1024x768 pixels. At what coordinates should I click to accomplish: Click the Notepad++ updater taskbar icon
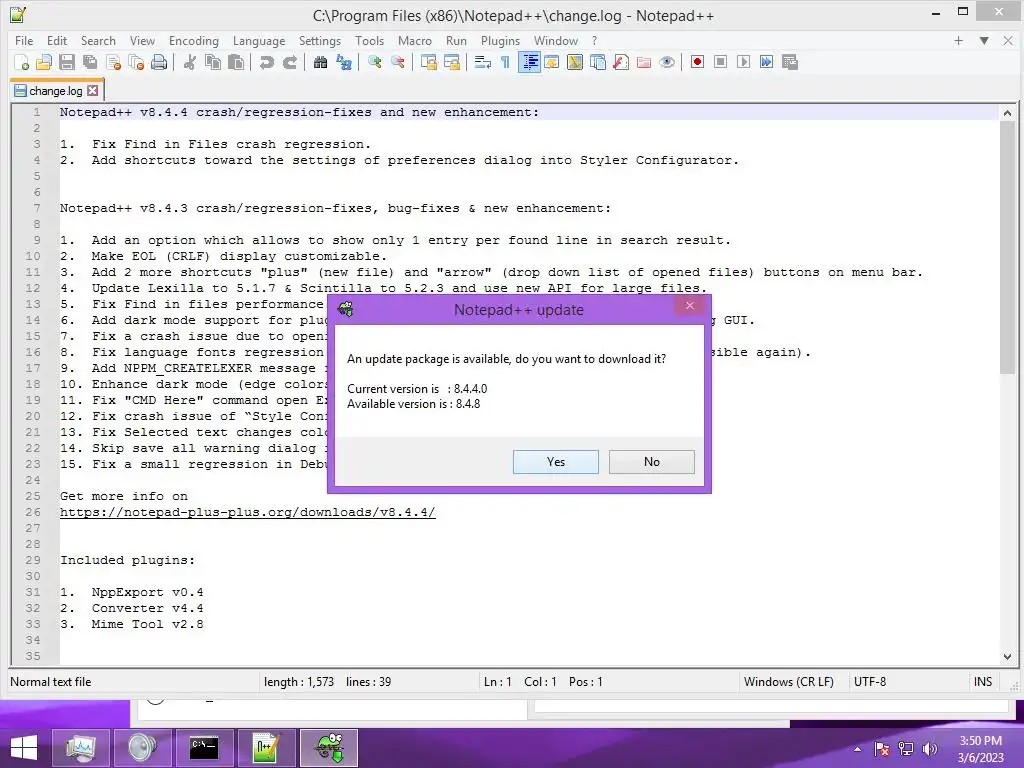[329, 748]
